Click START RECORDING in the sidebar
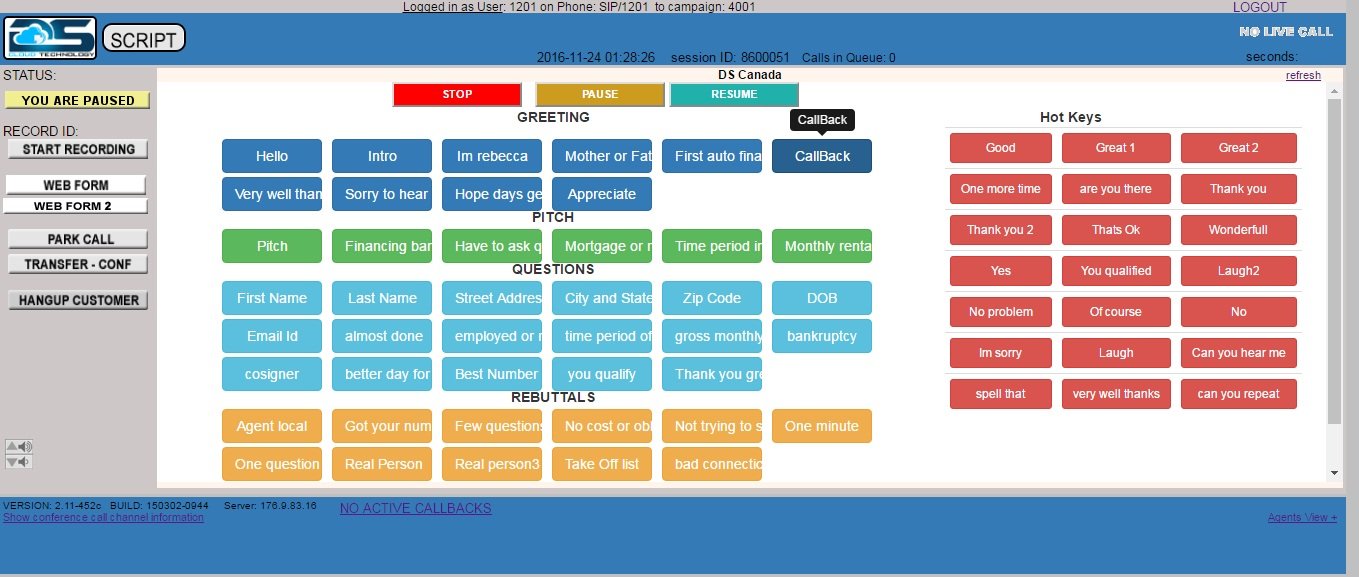The width and height of the screenshot is (1359, 577). pos(78,149)
